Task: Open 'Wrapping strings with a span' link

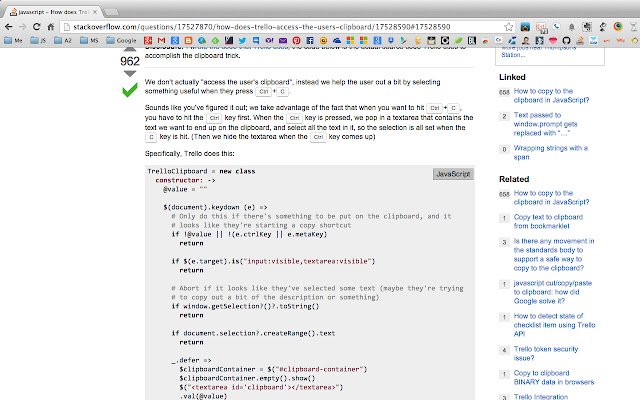Action: 550,152
